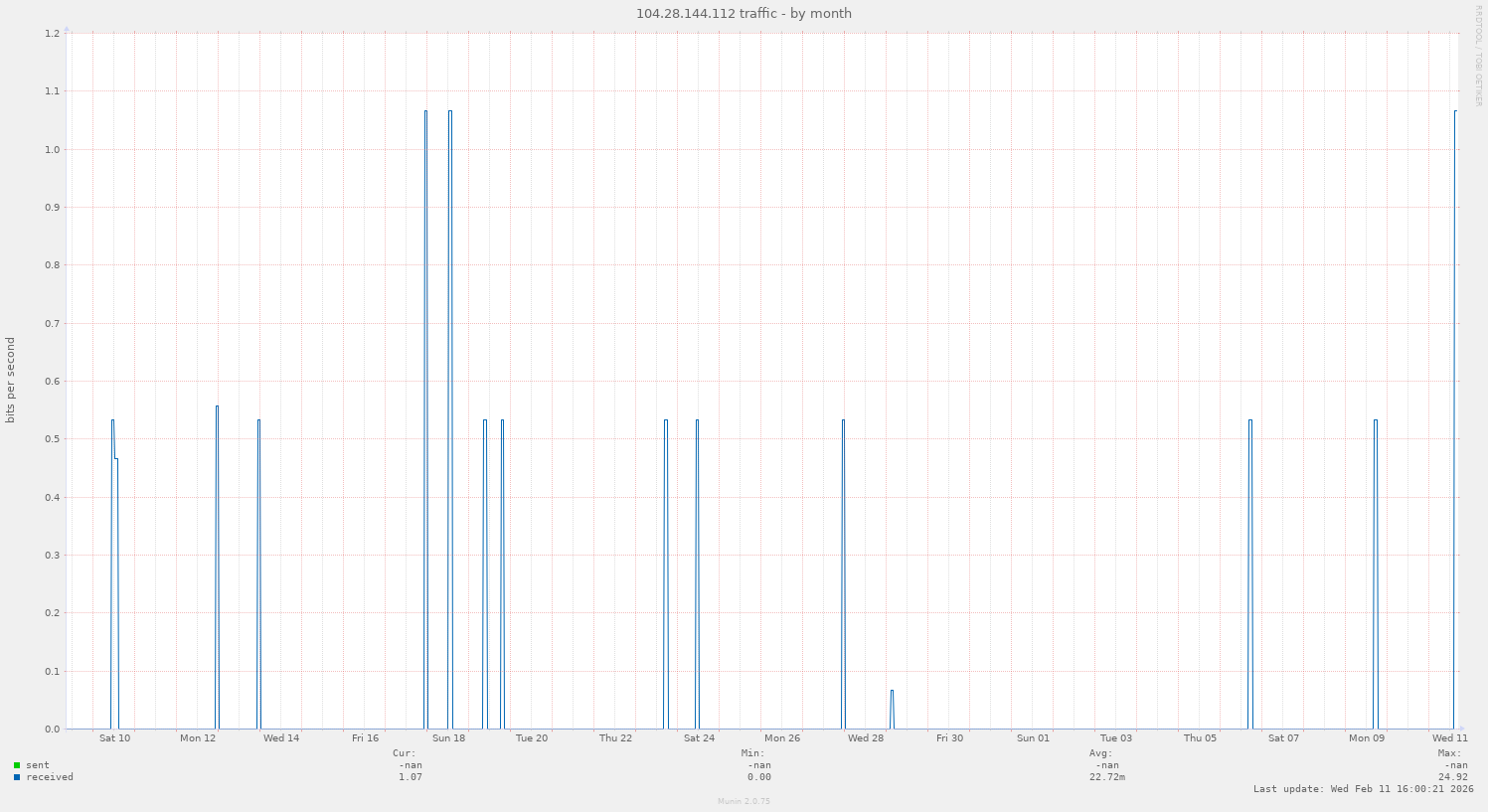Click the received Avg value 22.72m
The width and height of the screenshot is (1488, 812).
point(1106,777)
